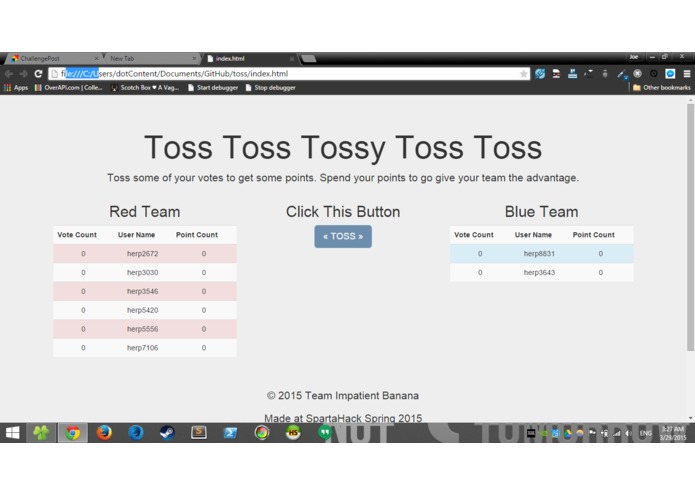Select herp8831 in the Blue Team table
This screenshot has height=494, width=695.
[539, 254]
